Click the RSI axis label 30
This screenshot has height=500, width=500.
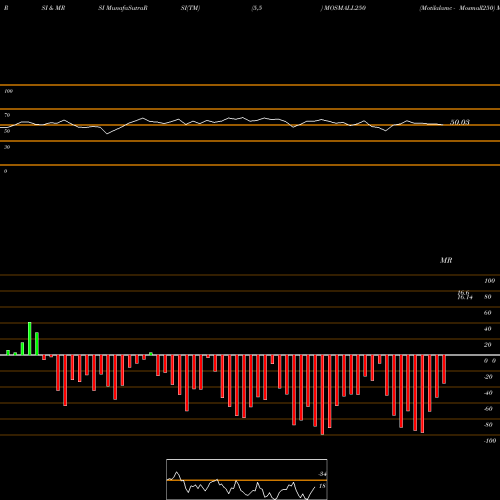coord(7,147)
